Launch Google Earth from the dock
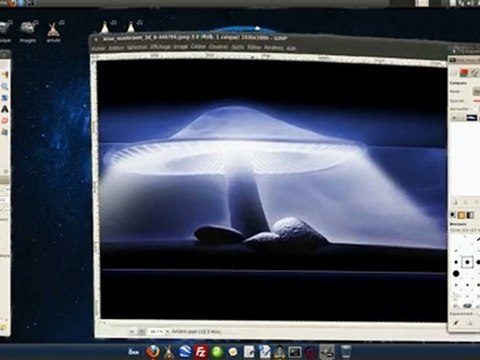480x360 pixels. pyautogui.click(x=185, y=351)
